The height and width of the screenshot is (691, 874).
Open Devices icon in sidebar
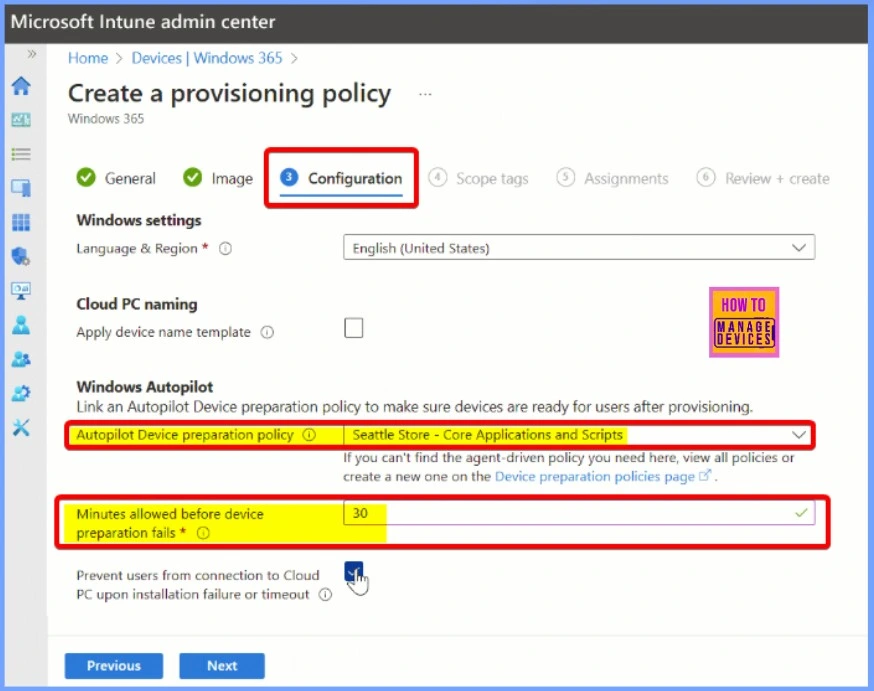(21, 188)
